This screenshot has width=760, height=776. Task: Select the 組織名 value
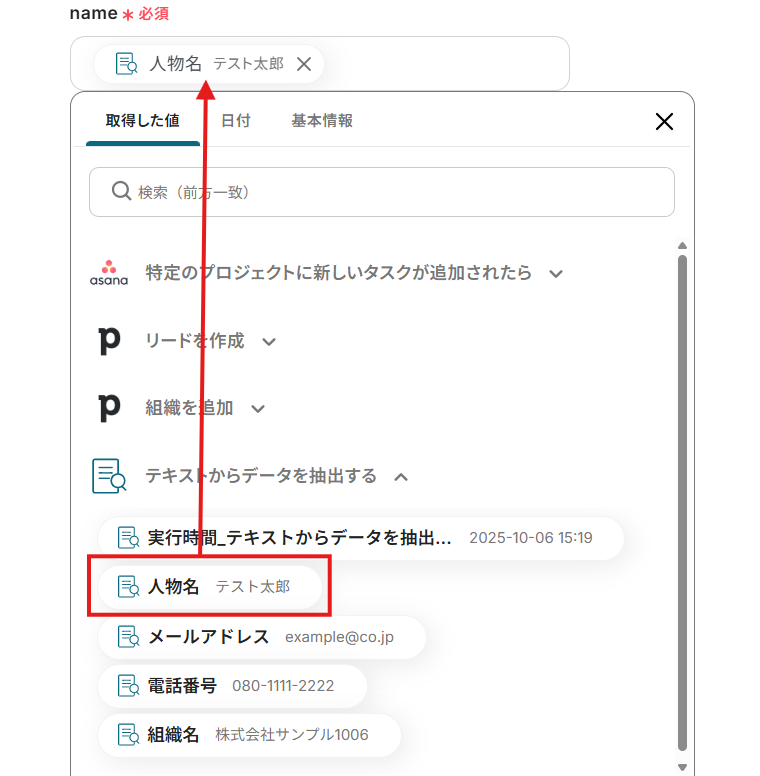click(x=249, y=735)
